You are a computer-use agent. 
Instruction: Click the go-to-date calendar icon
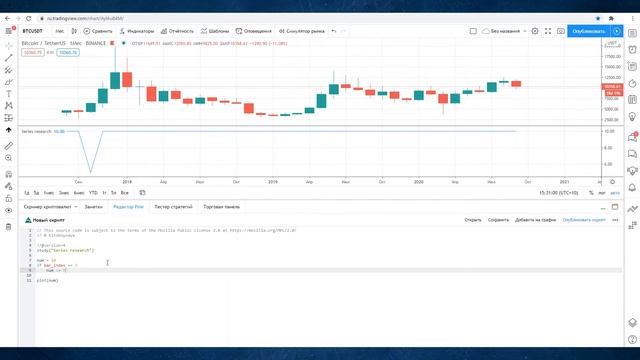(142, 193)
